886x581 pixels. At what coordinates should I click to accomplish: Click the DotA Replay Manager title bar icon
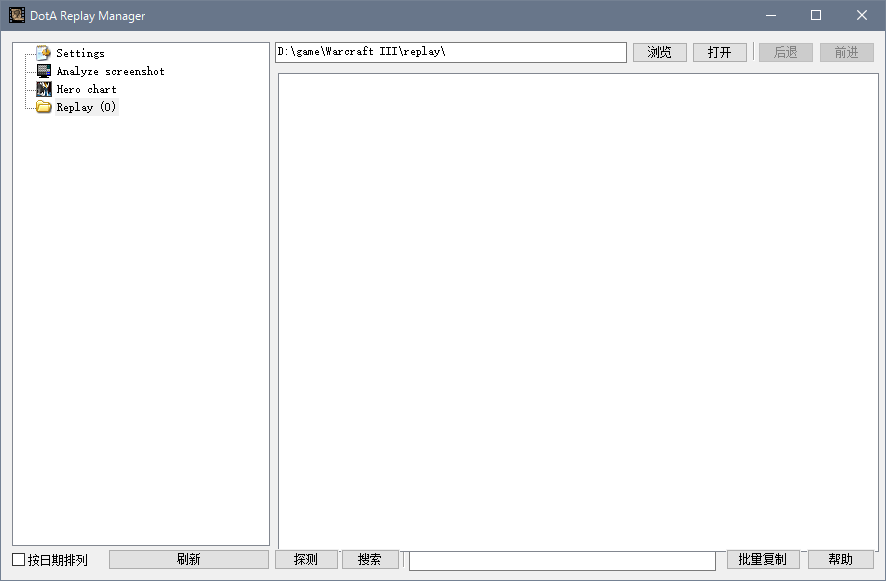pyautogui.click(x=17, y=15)
